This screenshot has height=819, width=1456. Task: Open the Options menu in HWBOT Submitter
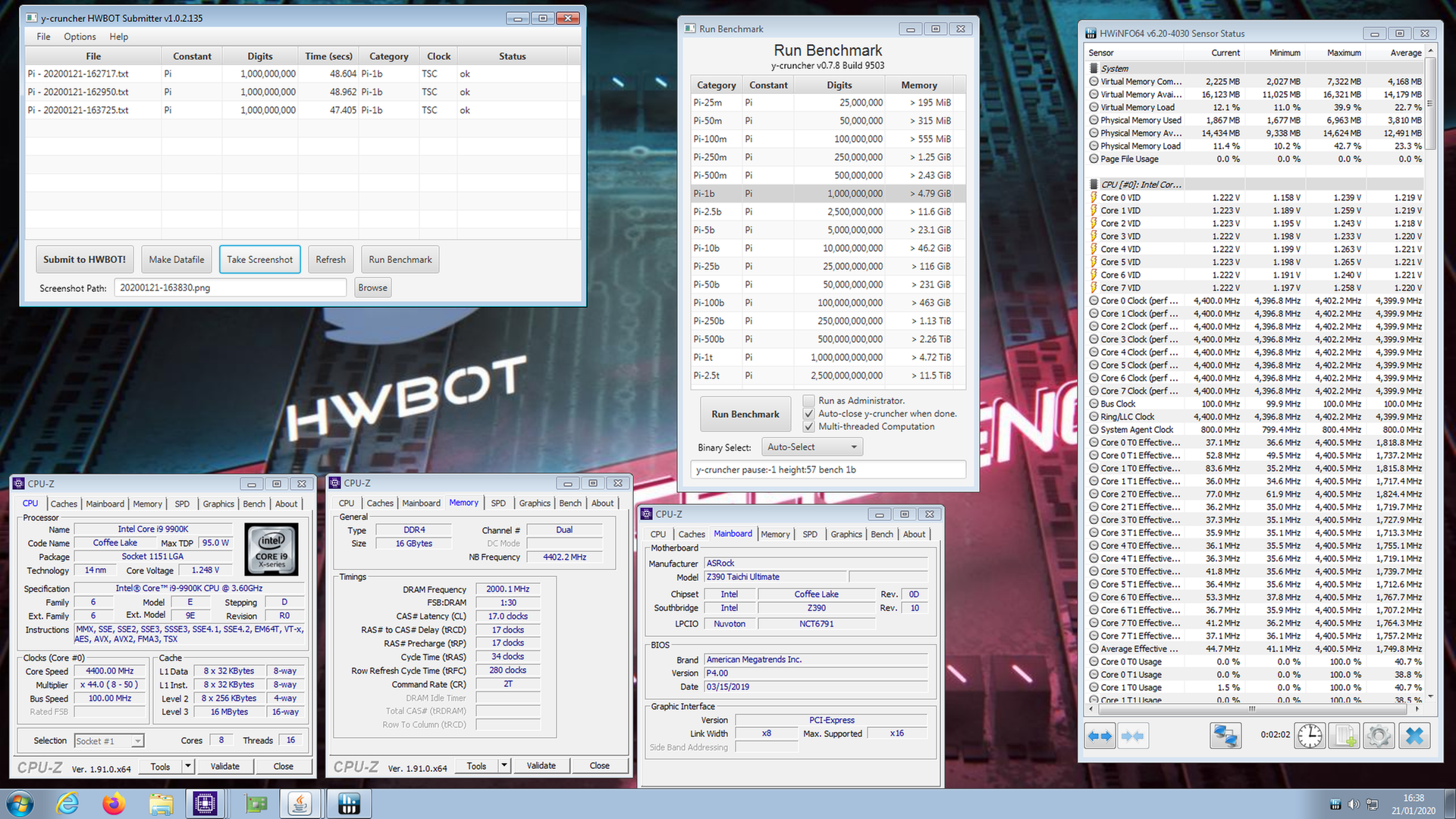(80, 36)
